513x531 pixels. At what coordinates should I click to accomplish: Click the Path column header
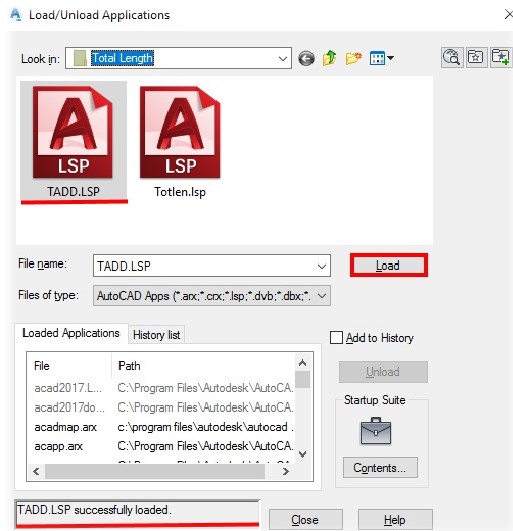click(203, 366)
